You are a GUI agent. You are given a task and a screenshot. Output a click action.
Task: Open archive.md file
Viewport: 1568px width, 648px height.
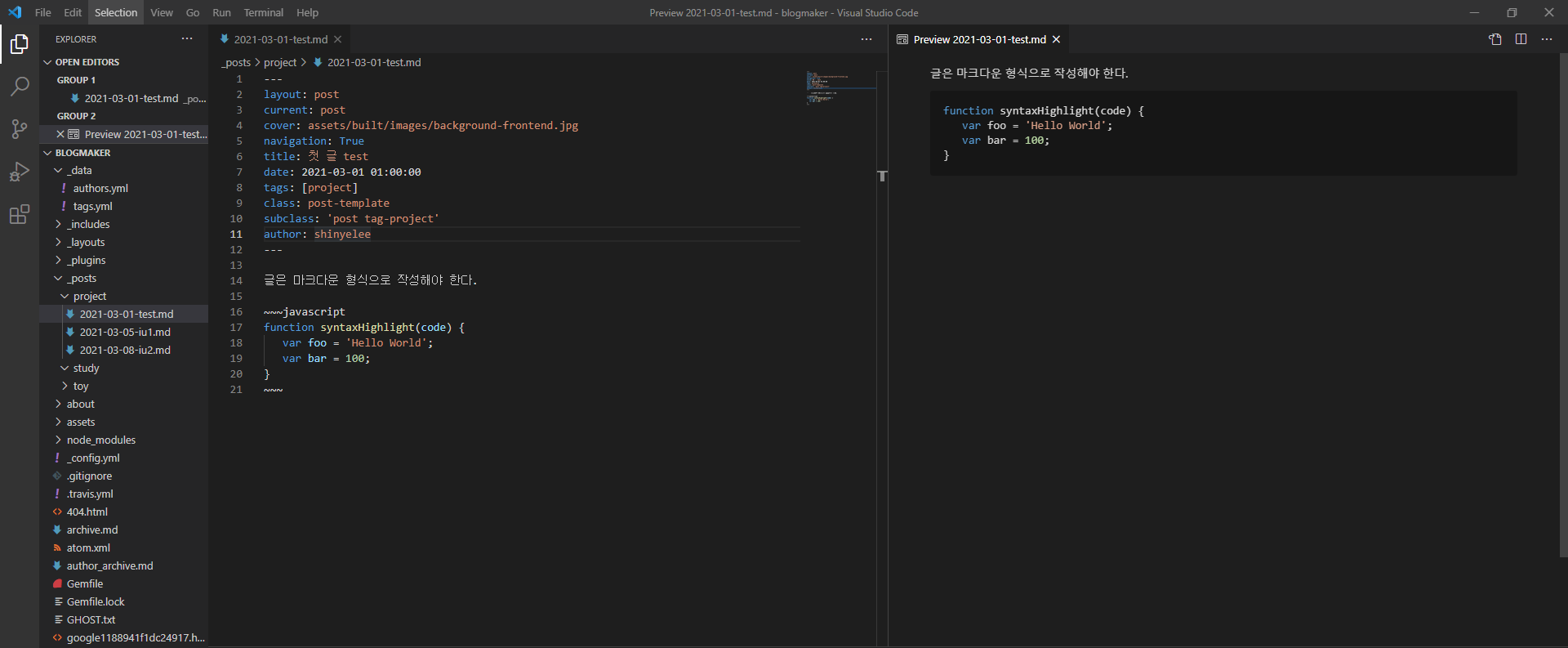tap(124, 530)
